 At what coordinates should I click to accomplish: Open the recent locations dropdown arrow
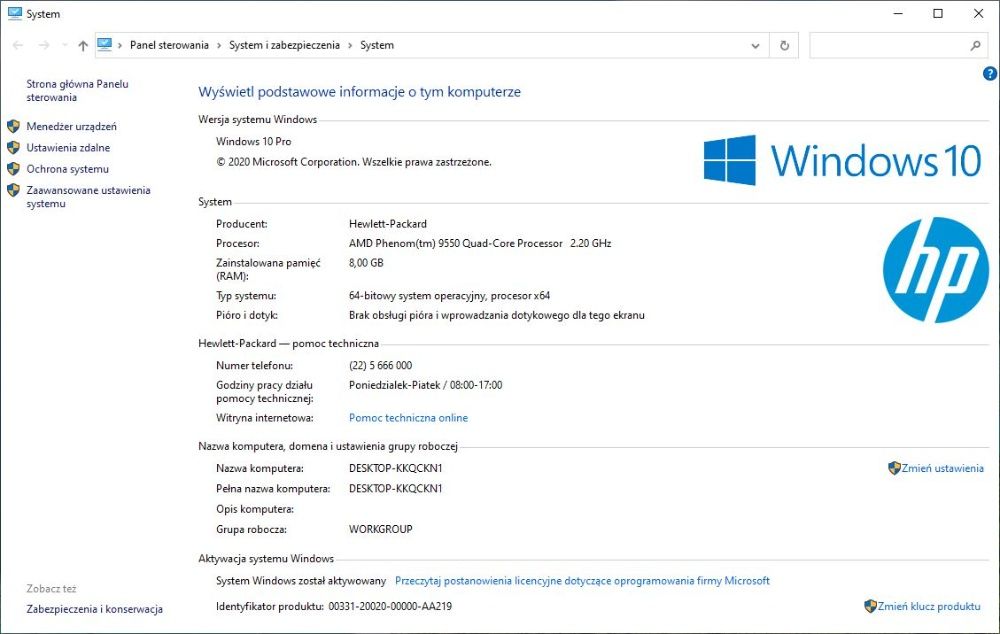(64, 45)
